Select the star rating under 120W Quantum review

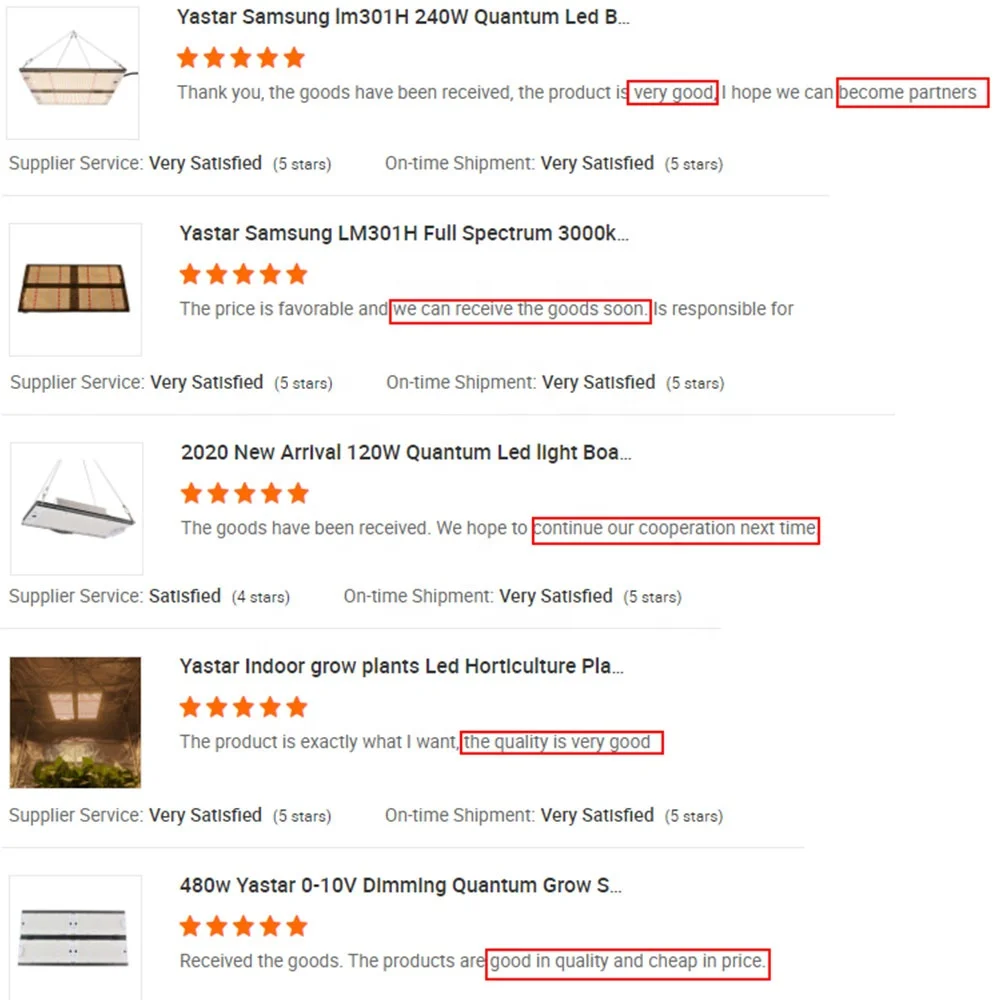[x=244, y=493]
